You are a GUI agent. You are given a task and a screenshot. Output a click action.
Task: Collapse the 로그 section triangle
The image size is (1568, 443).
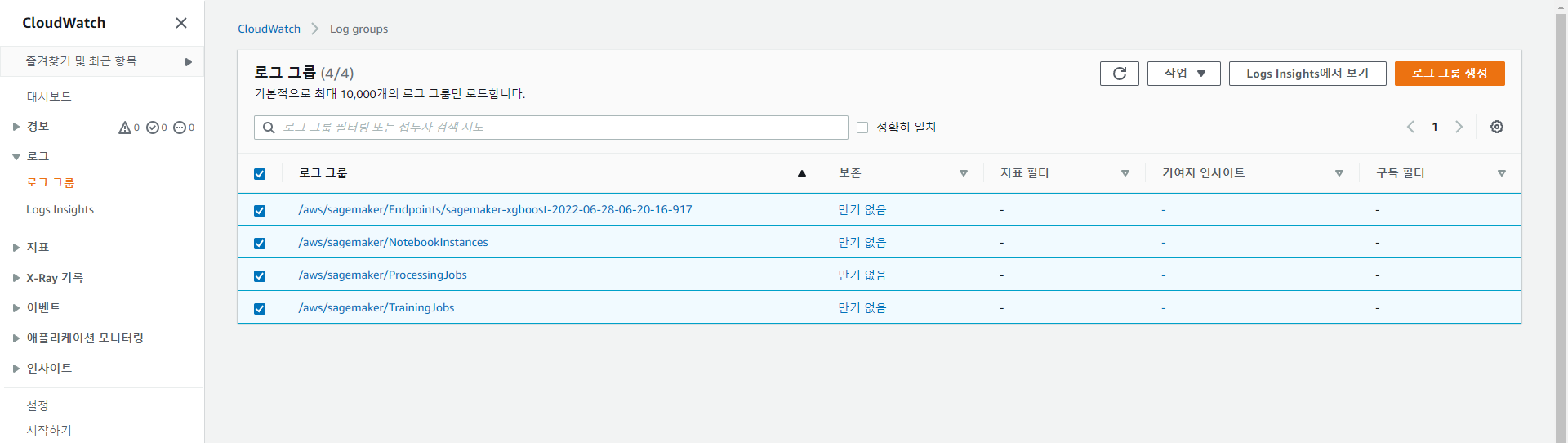click(16, 156)
